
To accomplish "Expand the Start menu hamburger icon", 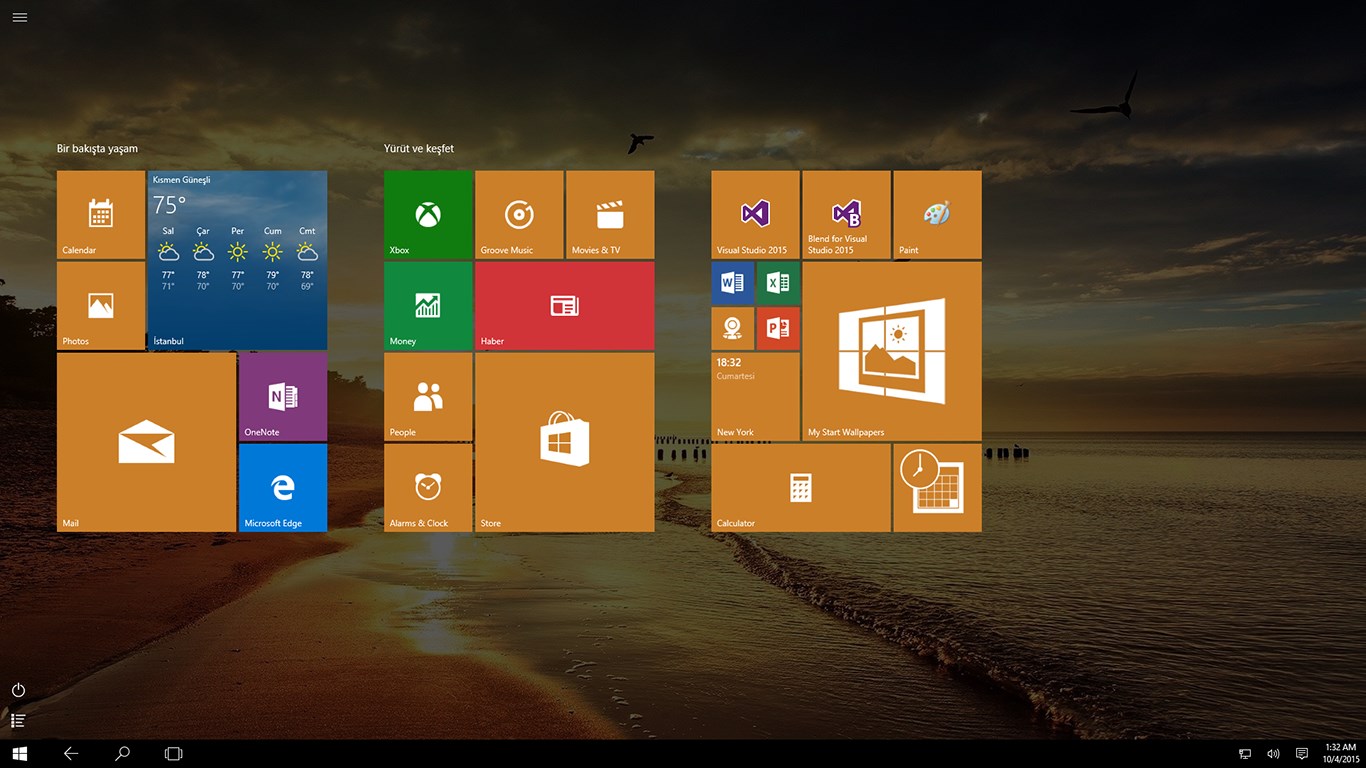I will tap(19, 17).
